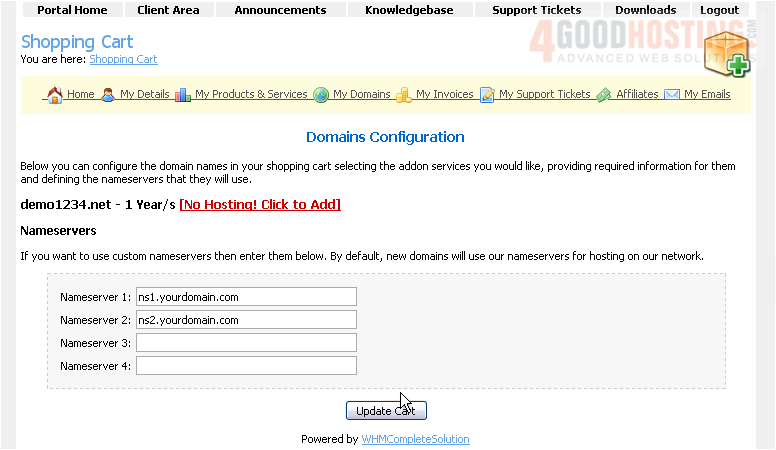Click the My Products & Services icon

(183, 95)
